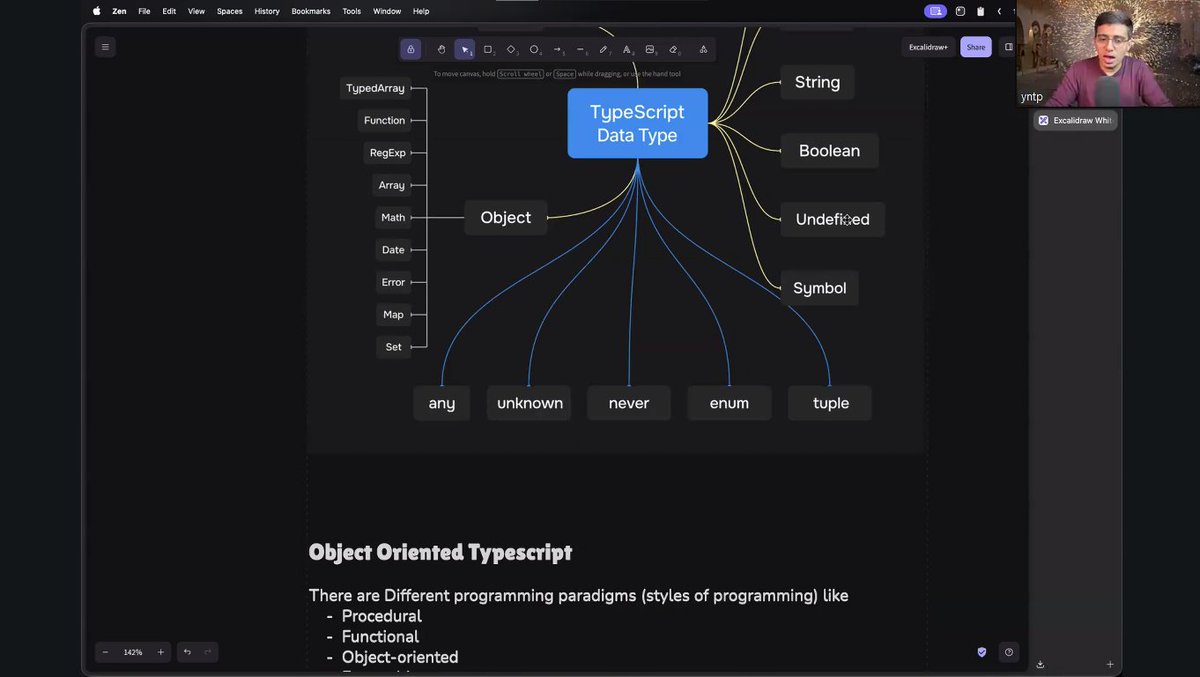1200x677 pixels.
Task: Select the arrow Selection tool
Action: [x=465, y=49]
